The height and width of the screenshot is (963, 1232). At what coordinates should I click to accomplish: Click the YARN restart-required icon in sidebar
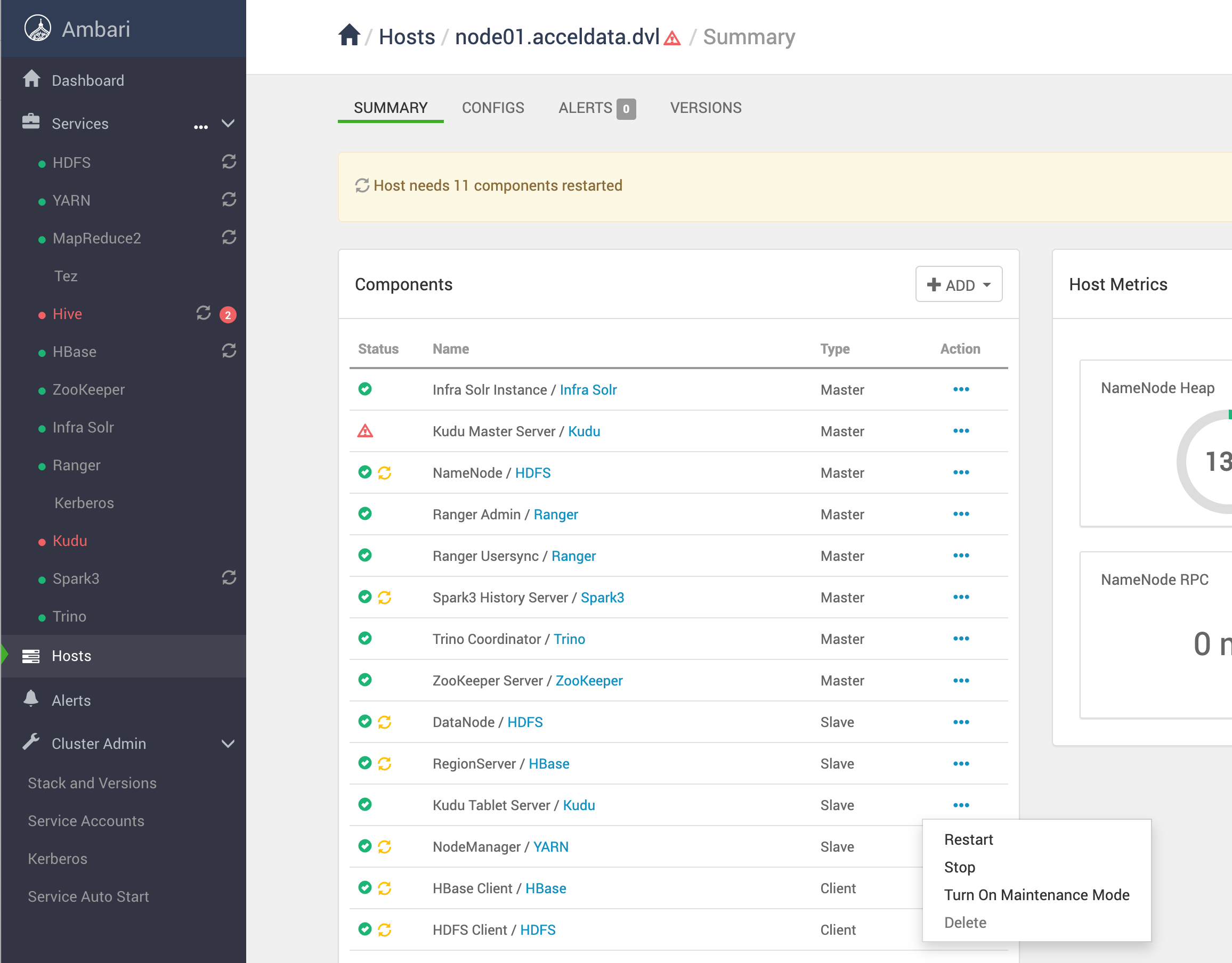(x=229, y=200)
